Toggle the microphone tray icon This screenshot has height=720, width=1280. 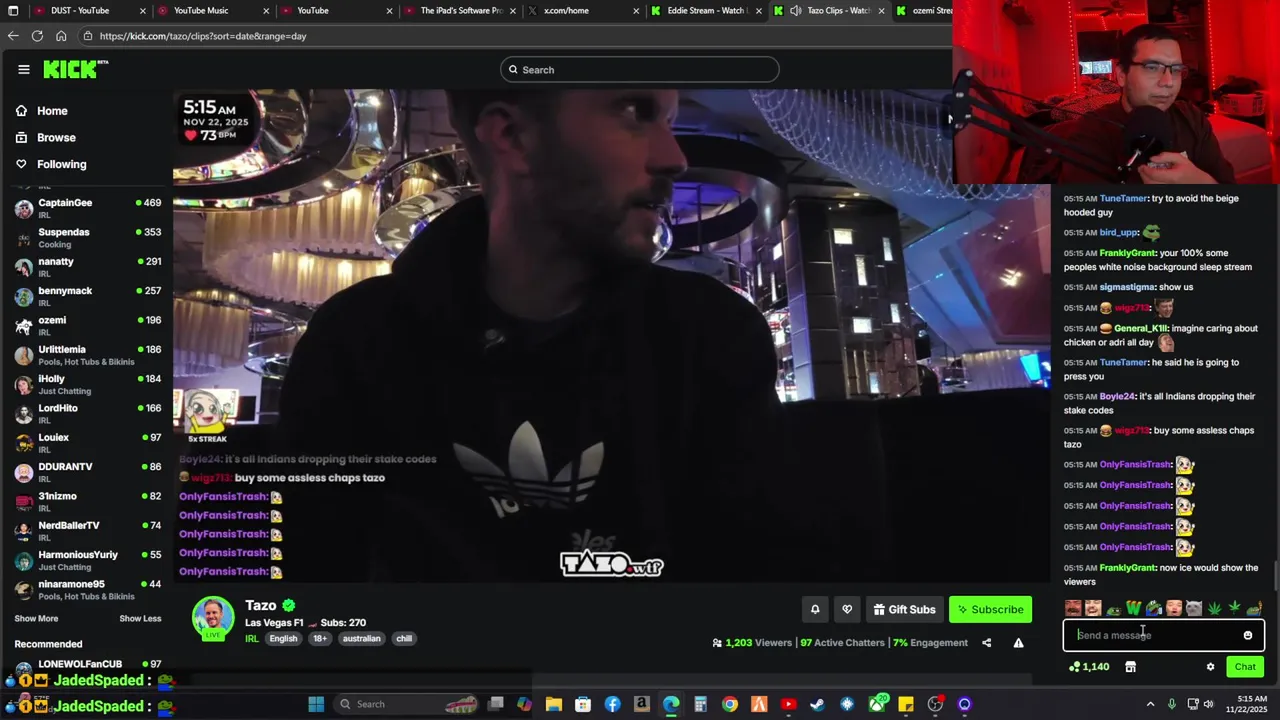[x=1172, y=704]
